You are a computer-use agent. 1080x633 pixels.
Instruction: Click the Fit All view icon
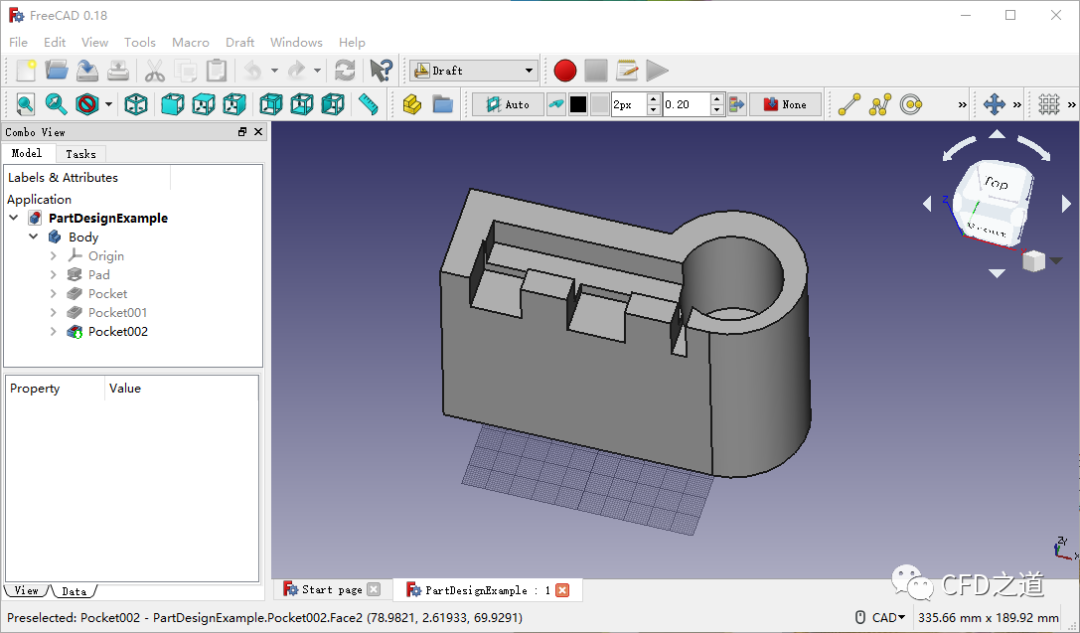25,104
